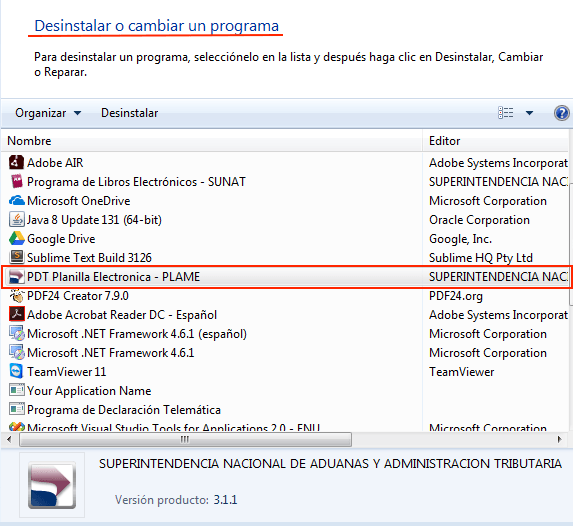Select Microsoft .NET Framework 4.6.1 (español) name
Viewport: 573px width, 526px height.
(137, 334)
